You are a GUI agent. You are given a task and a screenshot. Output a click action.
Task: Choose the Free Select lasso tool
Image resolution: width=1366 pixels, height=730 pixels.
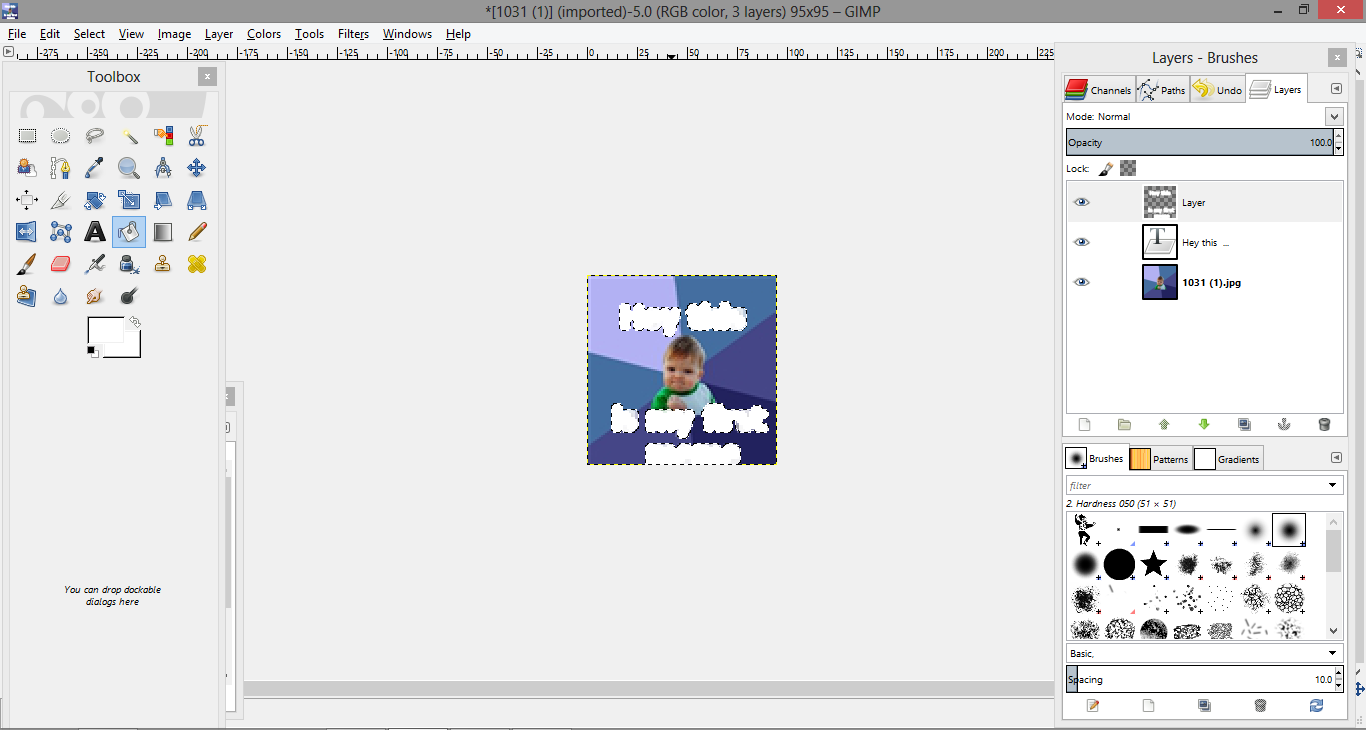[x=95, y=136]
